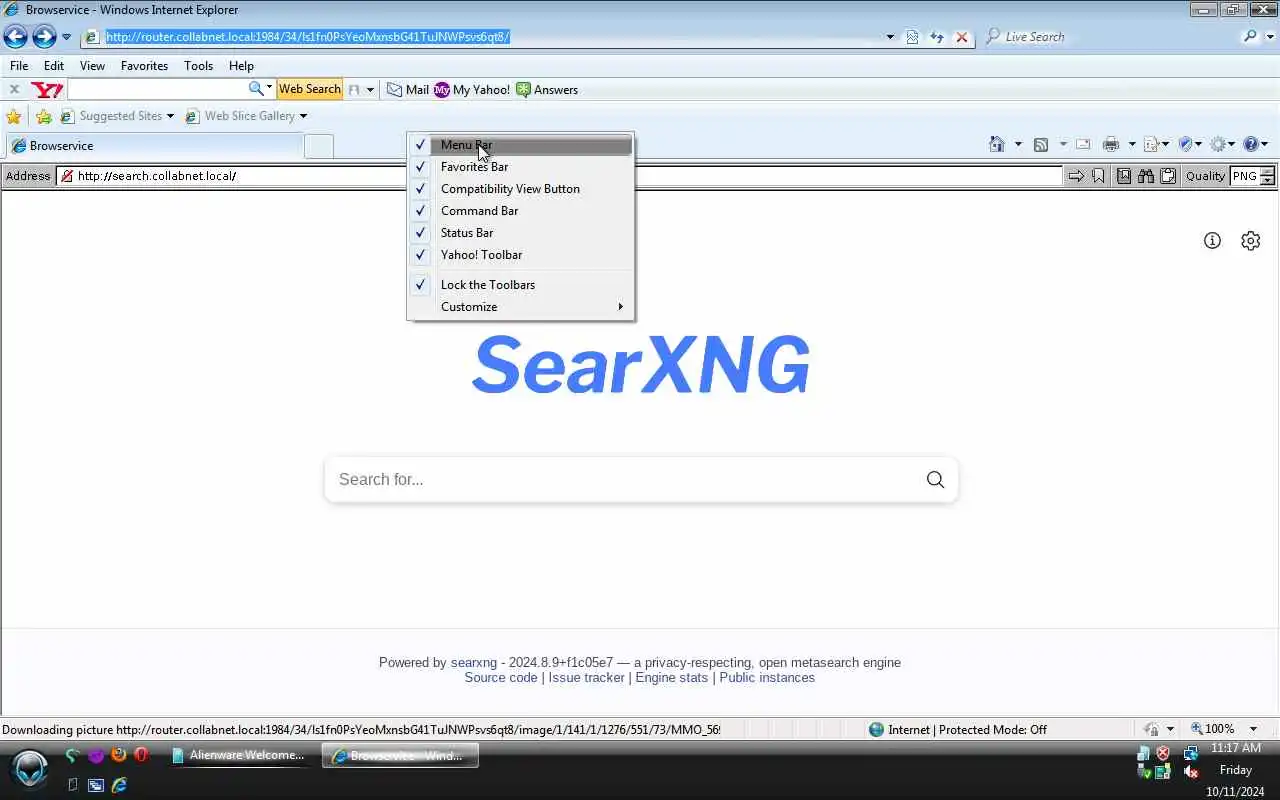The width and height of the screenshot is (1280, 800).
Task: Click the Browservice bookmark icon
Action: coord(1098,176)
